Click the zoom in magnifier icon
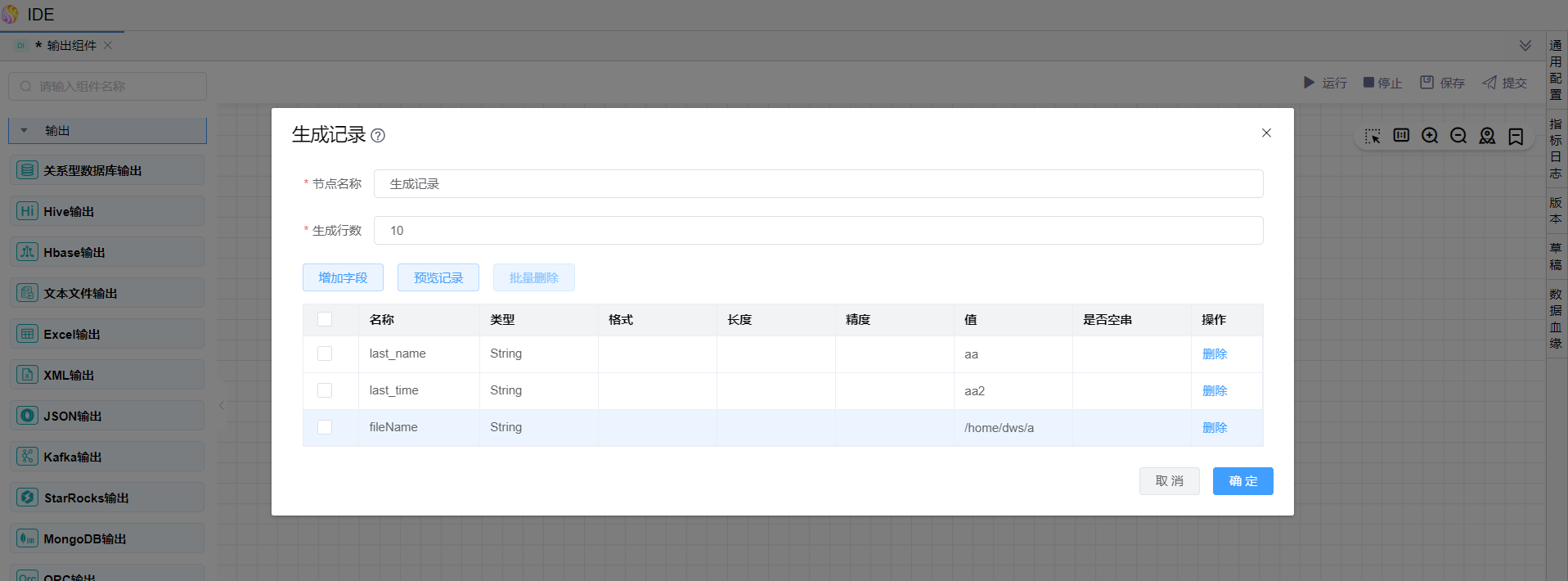Viewport: 1568px width, 581px height. tap(1430, 136)
